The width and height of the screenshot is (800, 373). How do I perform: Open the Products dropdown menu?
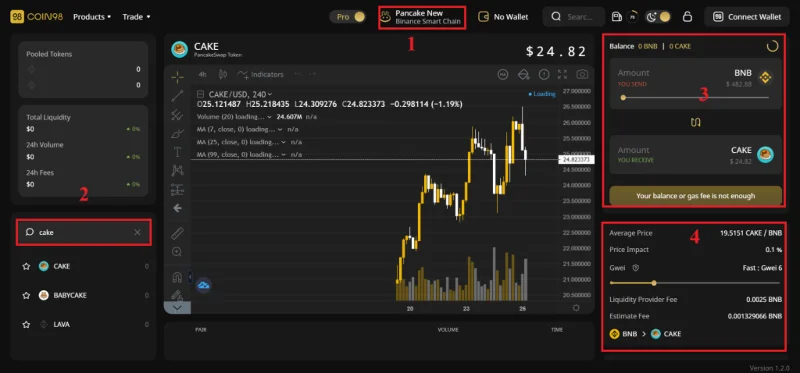click(x=92, y=17)
